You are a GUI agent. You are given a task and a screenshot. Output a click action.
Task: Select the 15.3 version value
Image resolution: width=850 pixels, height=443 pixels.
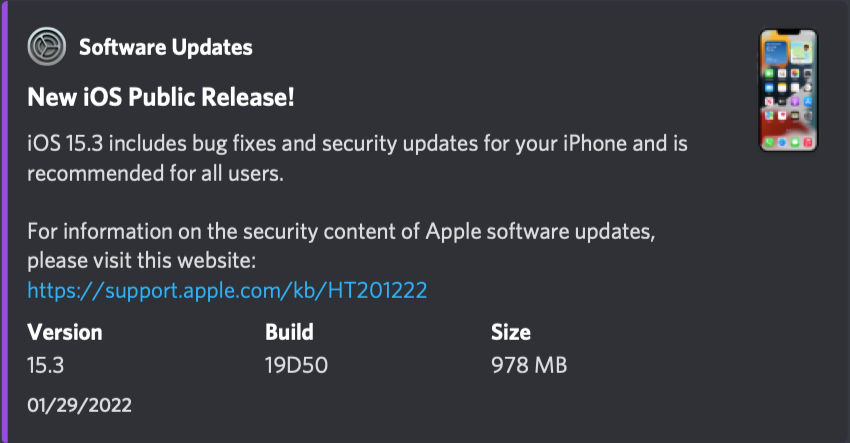[x=46, y=365]
